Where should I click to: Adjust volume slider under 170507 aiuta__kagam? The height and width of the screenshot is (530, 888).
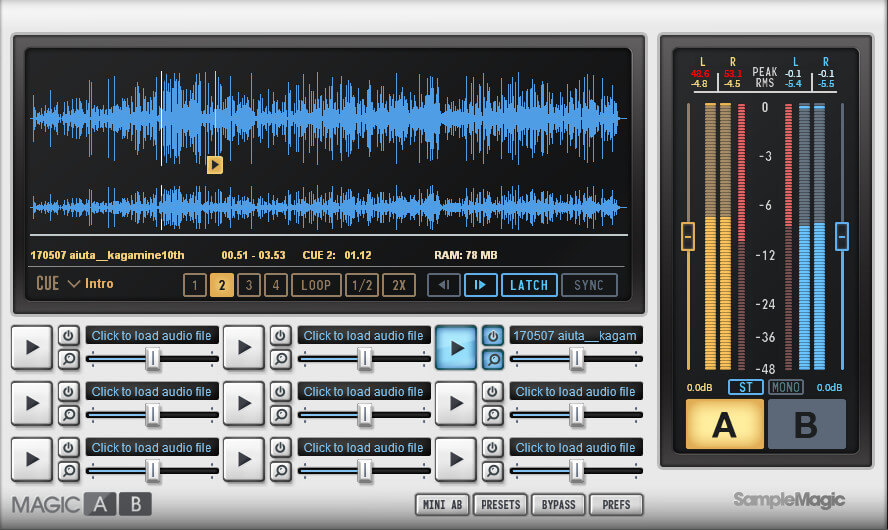[576, 358]
